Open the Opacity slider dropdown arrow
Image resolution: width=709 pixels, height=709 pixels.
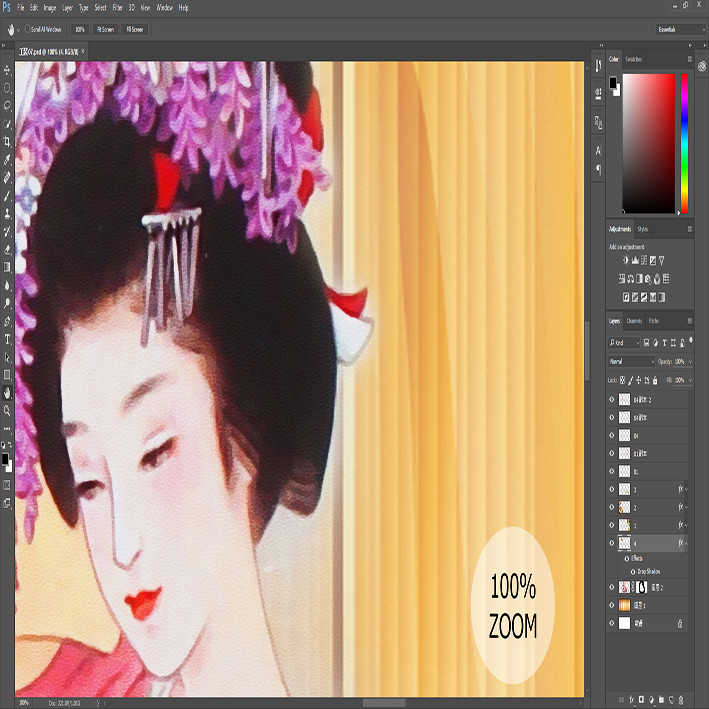[690, 362]
